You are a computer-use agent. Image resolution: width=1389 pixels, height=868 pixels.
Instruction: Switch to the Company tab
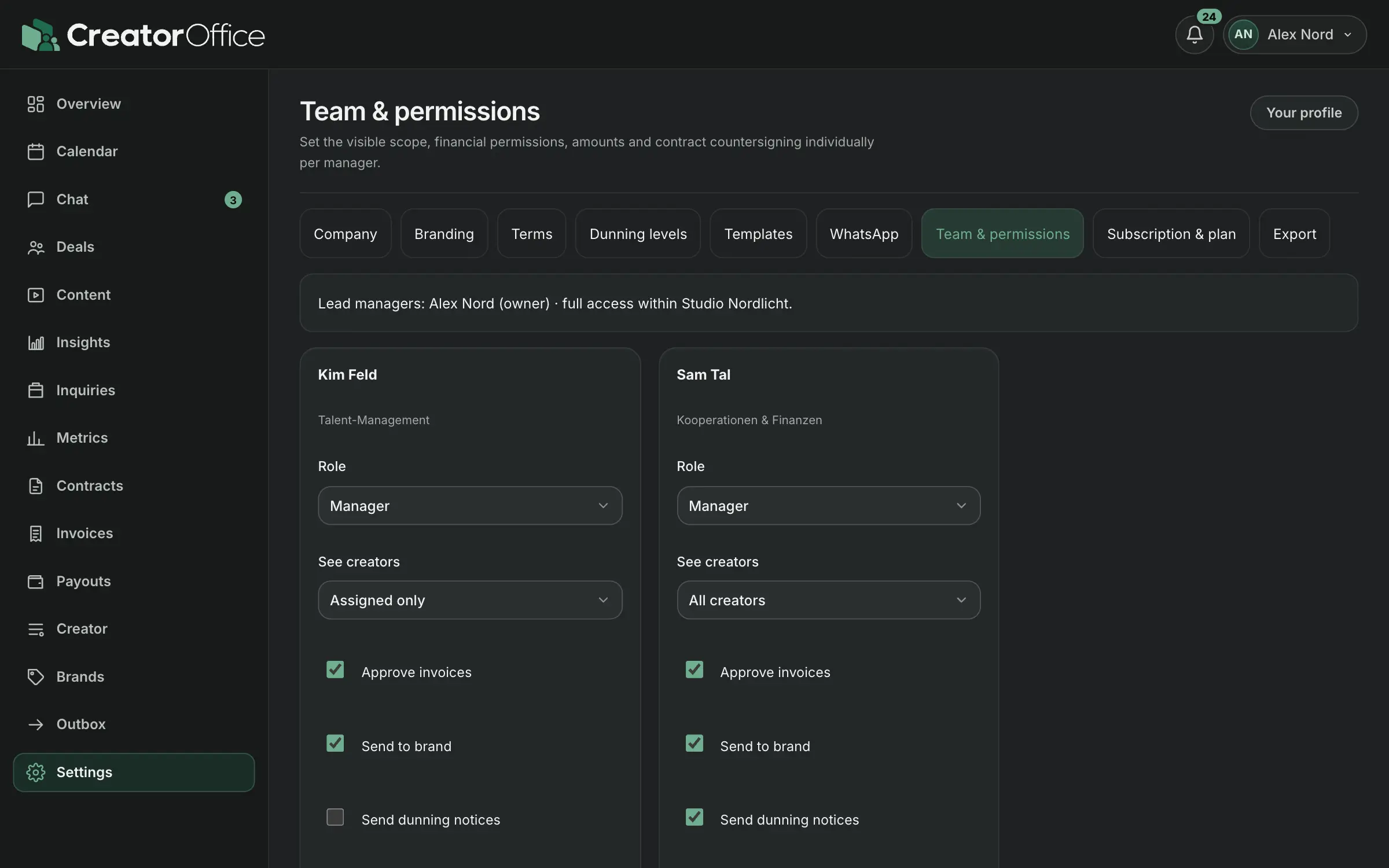click(x=346, y=234)
